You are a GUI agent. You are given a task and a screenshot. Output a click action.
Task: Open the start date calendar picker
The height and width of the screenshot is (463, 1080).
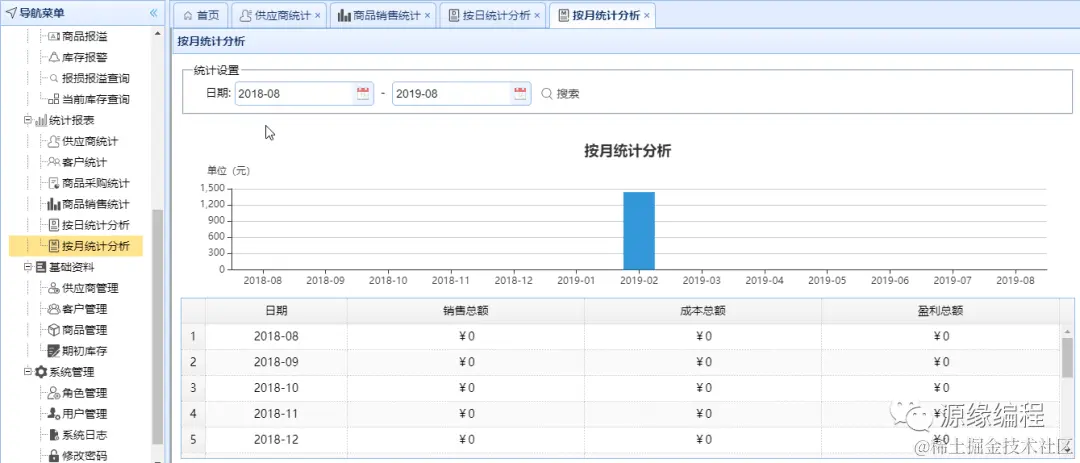(363, 94)
